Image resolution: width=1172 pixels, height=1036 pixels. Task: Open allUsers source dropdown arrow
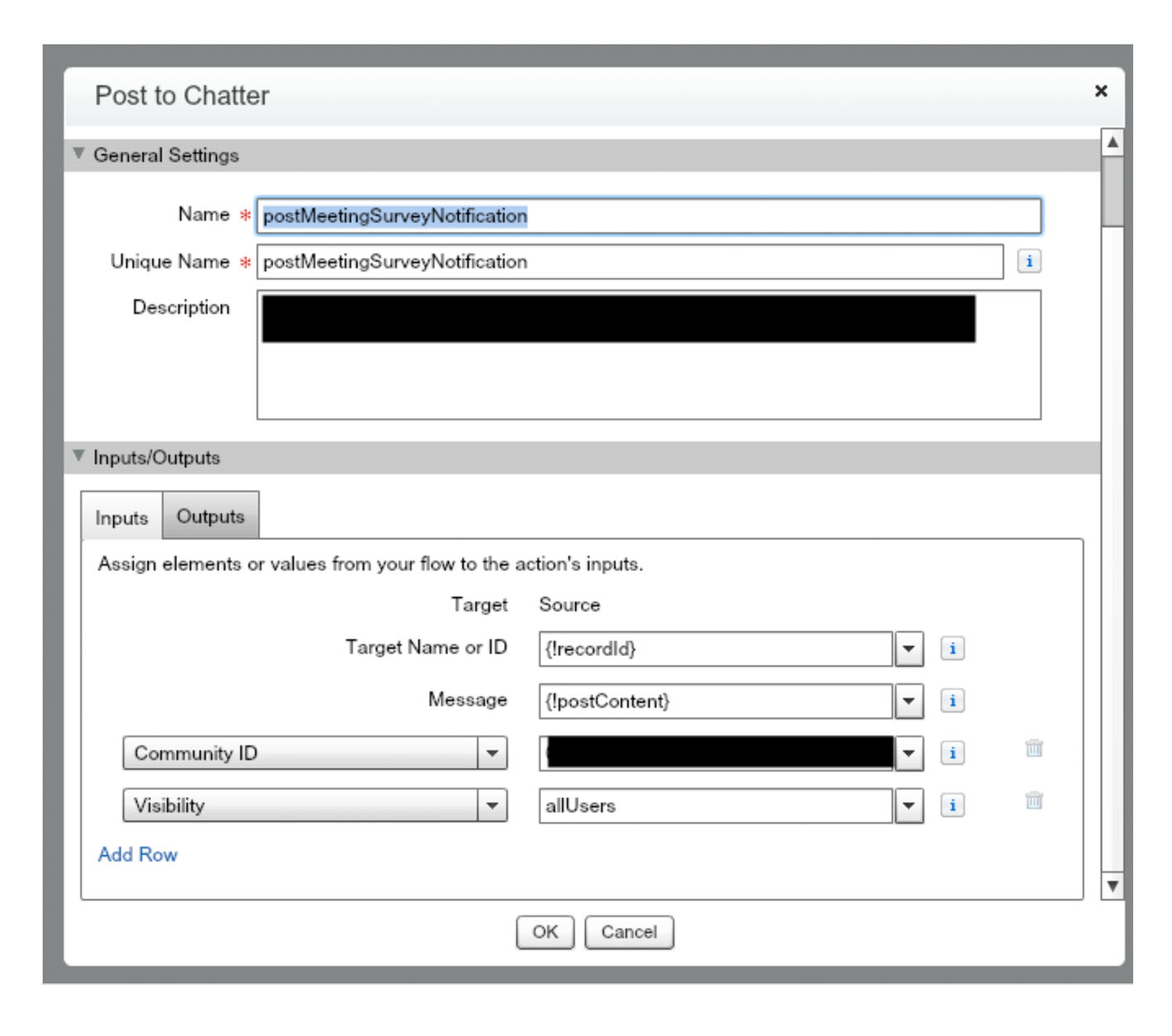[x=909, y=805]
